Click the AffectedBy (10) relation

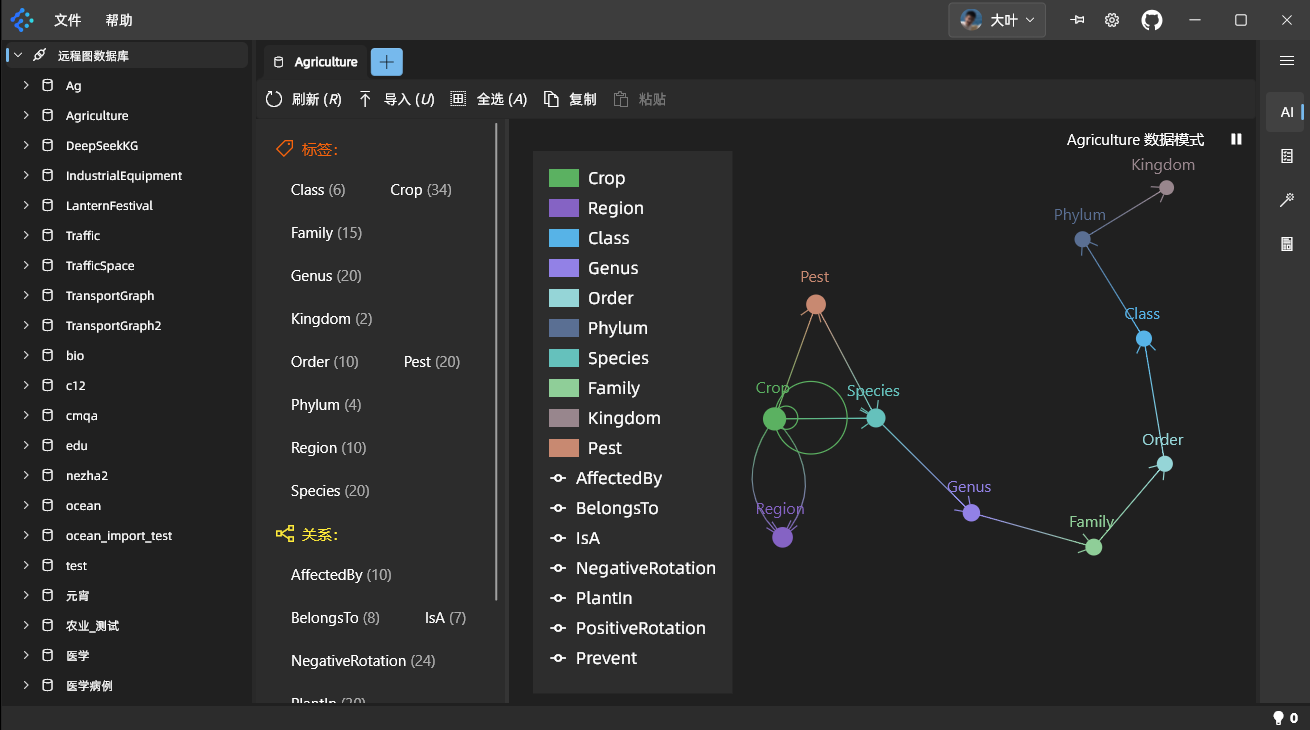click(x=341, y=574)
